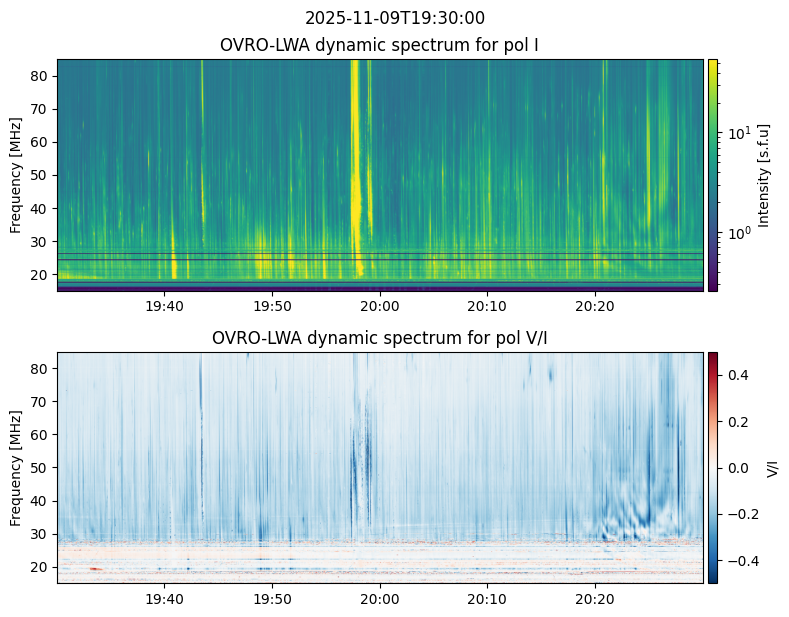Viewport: 789px width, 617px height.
Task: Click the Intensity [s.f.u] colorbar label
Action: pos(765,175)
